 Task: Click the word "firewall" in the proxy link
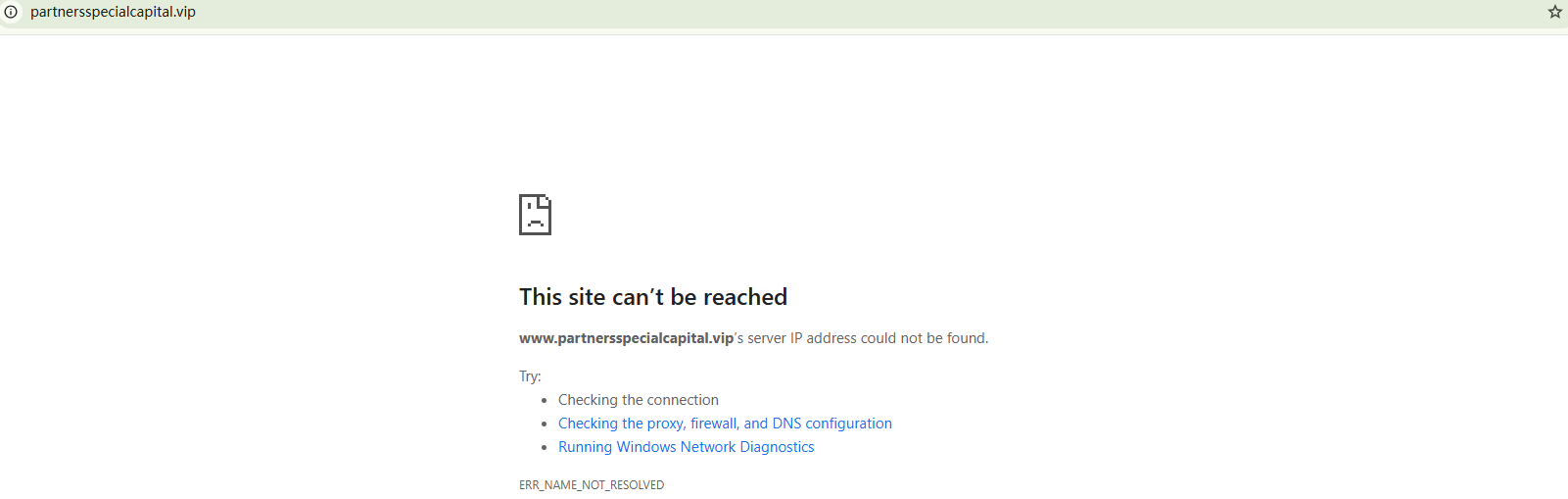click(714, 424)
